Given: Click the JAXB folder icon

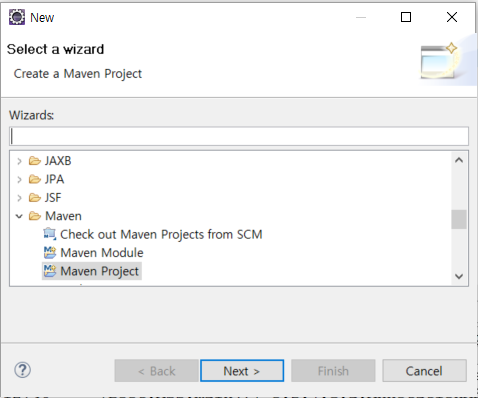Looking at the screenshot, I should tap(35, 161).
